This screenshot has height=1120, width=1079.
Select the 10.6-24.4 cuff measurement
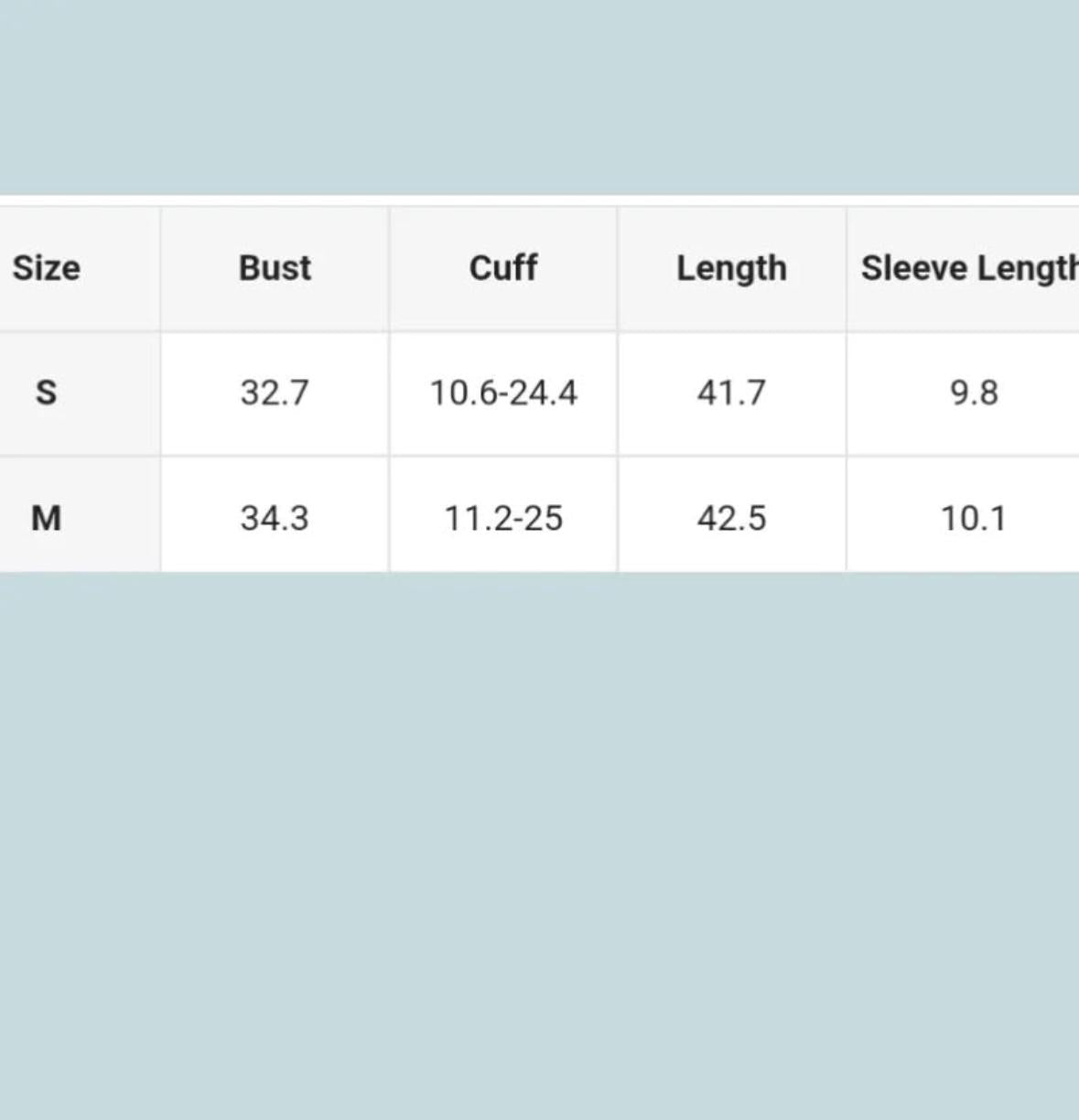click(x=503, y=393)
